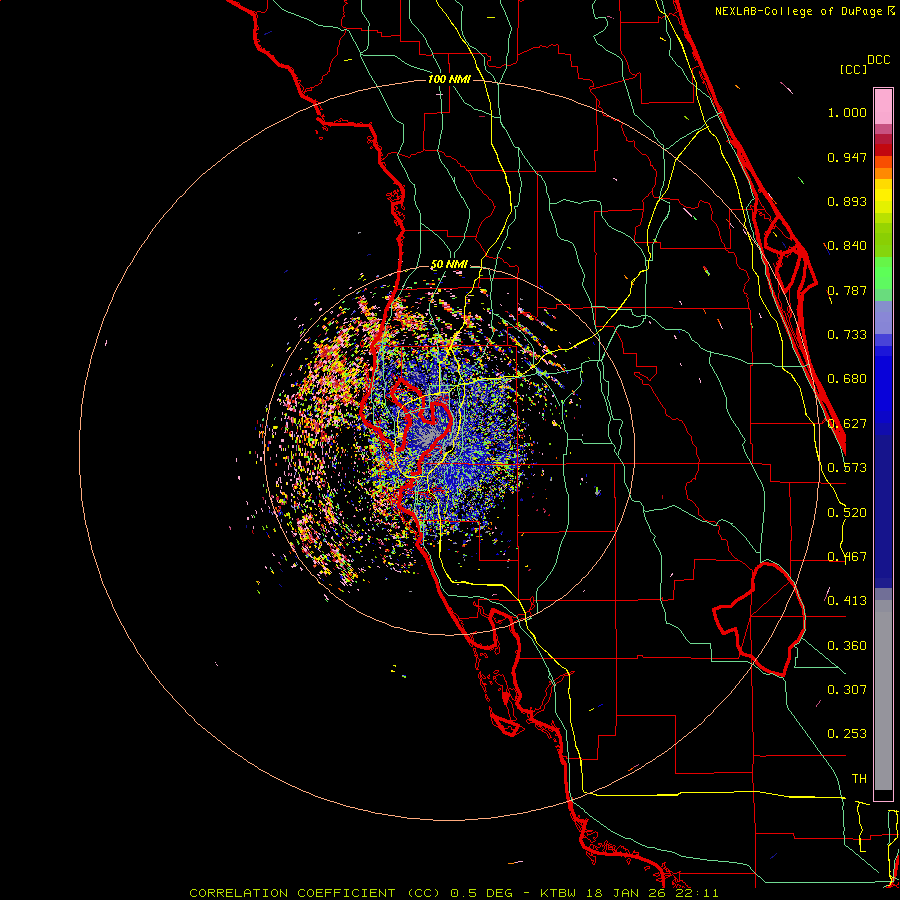
Task: Click the 0.733 color scale value
Action: point(847,335)
